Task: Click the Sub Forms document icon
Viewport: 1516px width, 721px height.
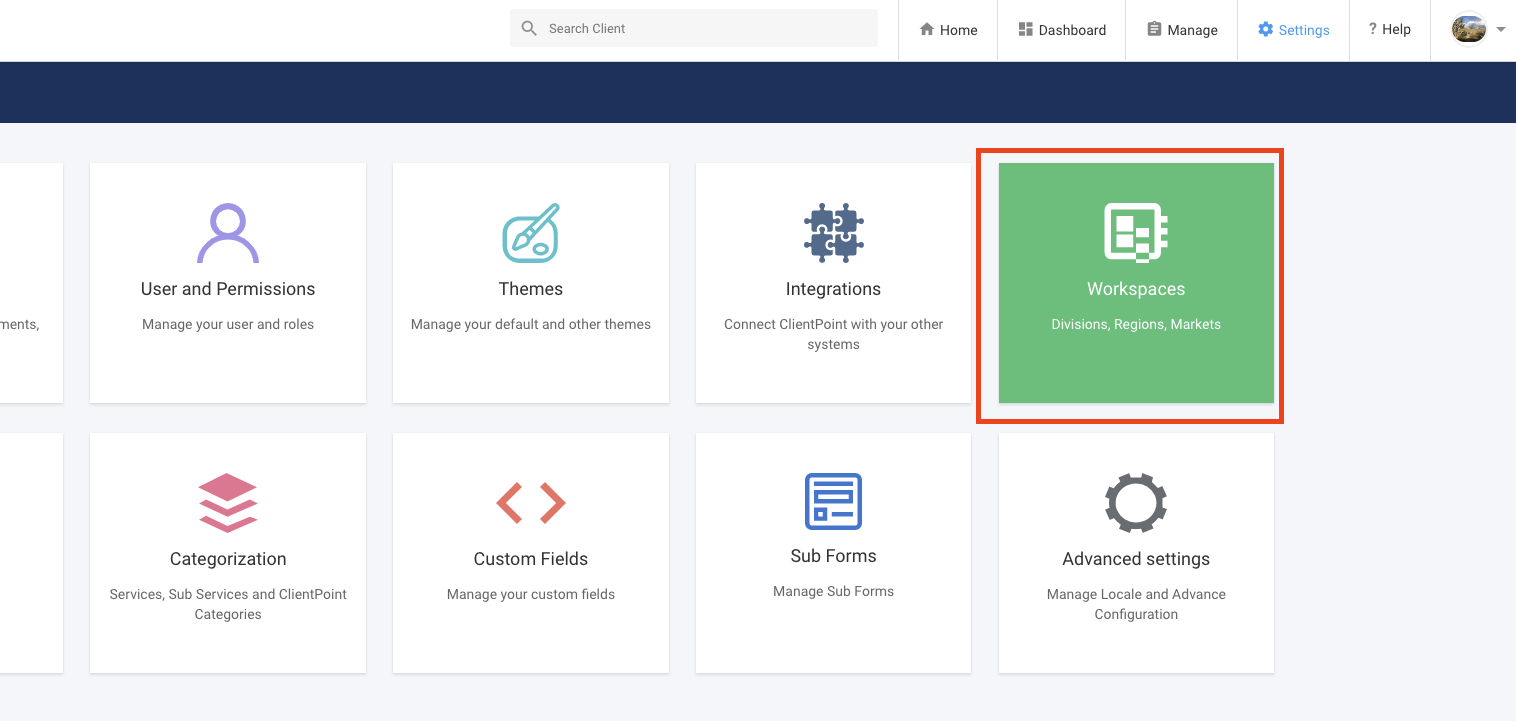Action: tap(833, 502)
